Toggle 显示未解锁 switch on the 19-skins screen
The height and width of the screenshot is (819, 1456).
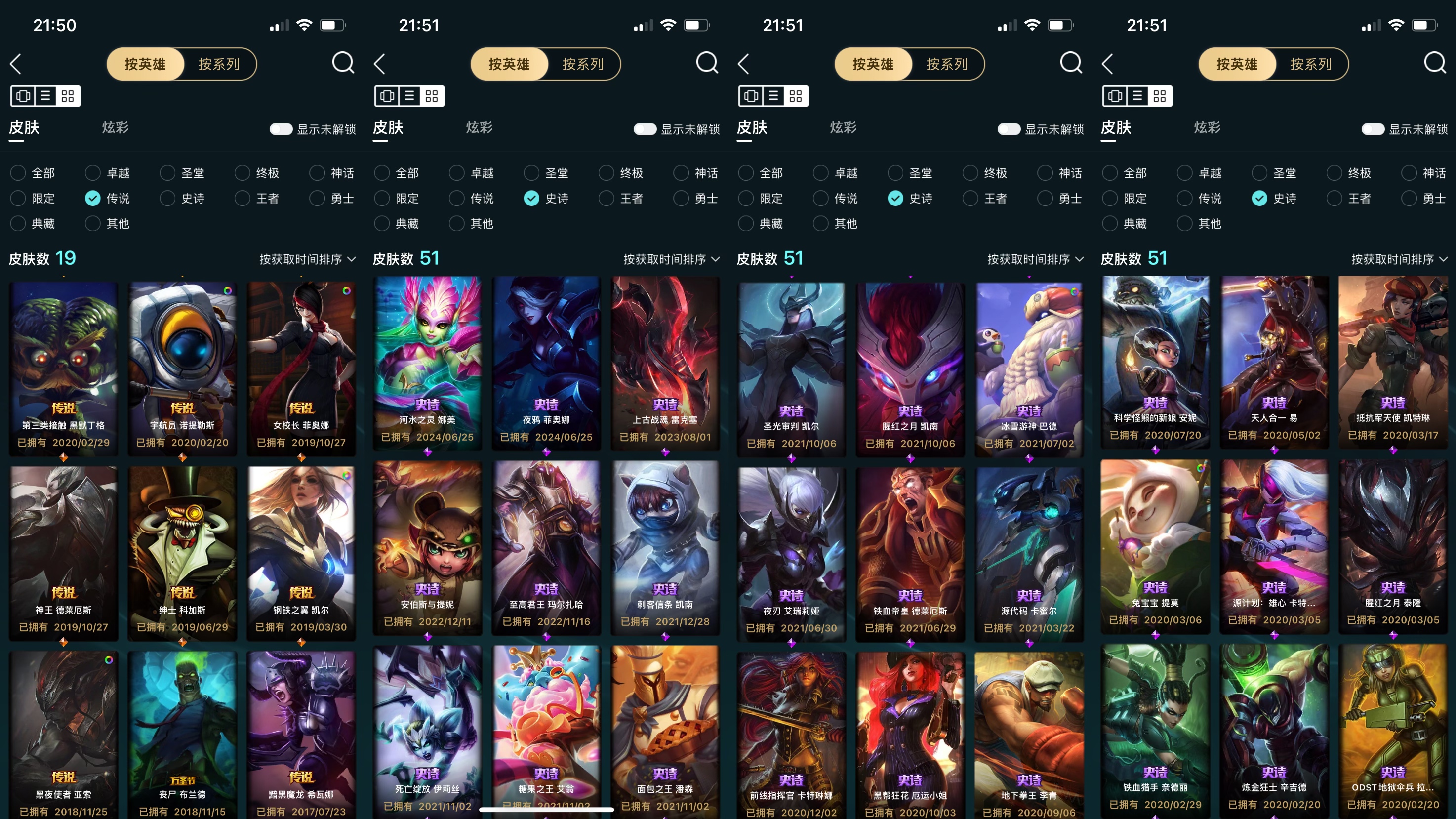[281, 129]
